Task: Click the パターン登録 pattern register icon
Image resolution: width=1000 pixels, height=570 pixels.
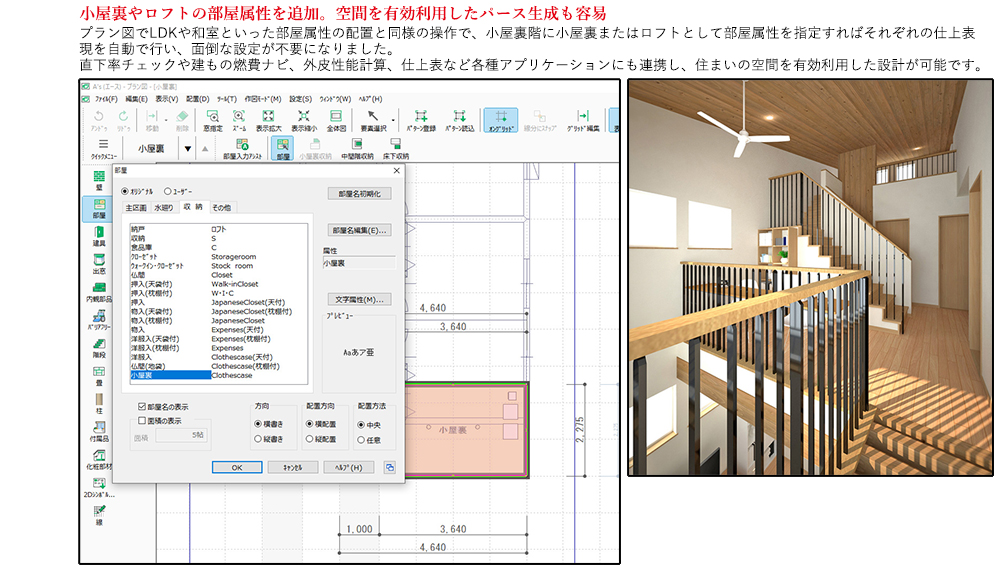Action: coord(421,120)
